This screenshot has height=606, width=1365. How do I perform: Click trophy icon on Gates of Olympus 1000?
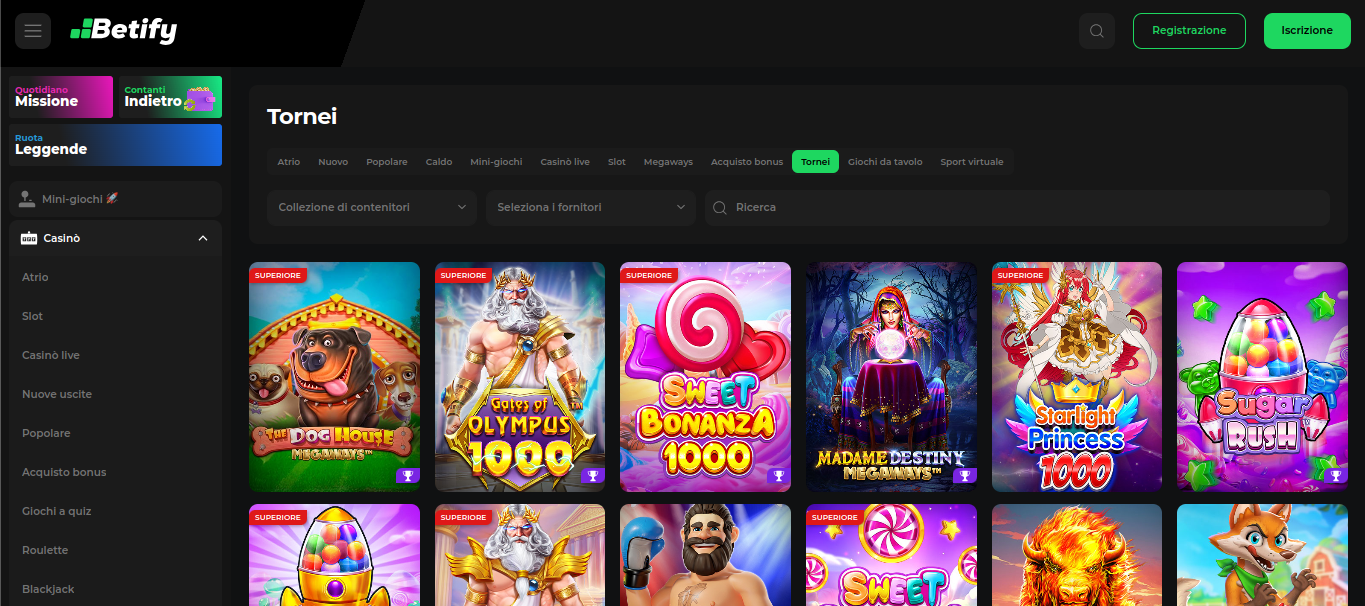(593, 476)
